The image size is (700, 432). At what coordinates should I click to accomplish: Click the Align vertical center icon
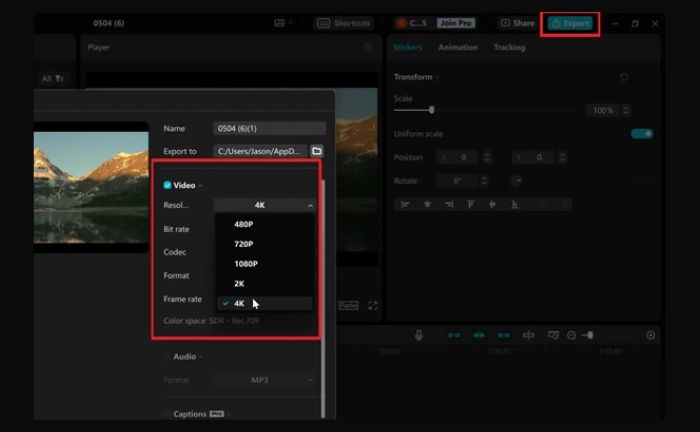(492, 204)
